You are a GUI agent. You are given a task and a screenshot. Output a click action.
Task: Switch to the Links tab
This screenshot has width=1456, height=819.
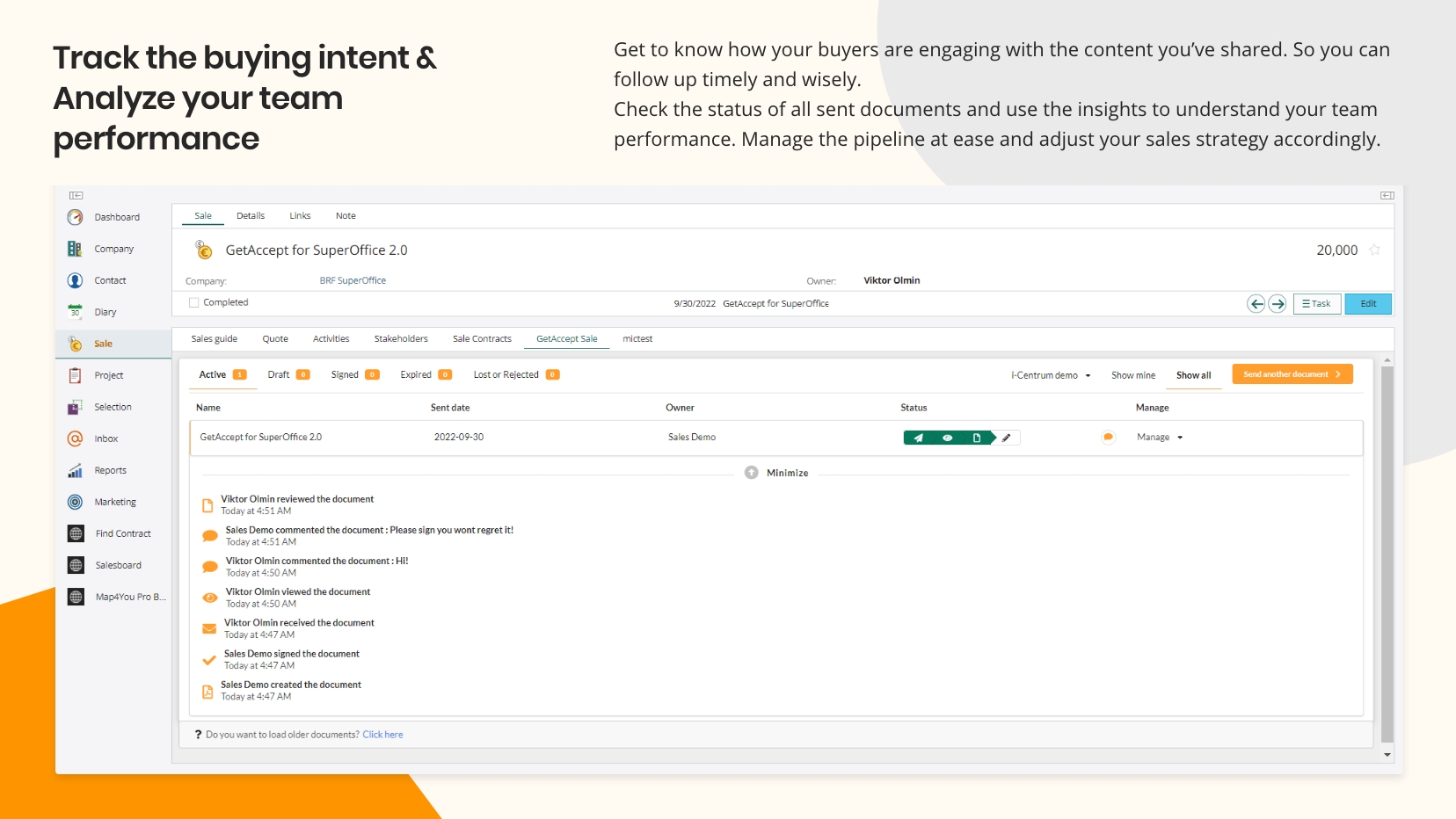click(x=300, y=215)
